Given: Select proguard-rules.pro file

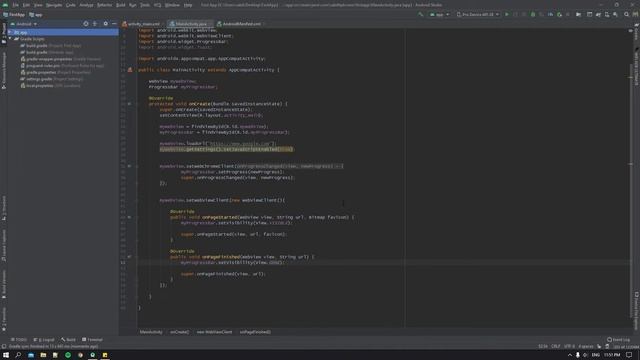Looking at the screenshot, I should (62, 65).
